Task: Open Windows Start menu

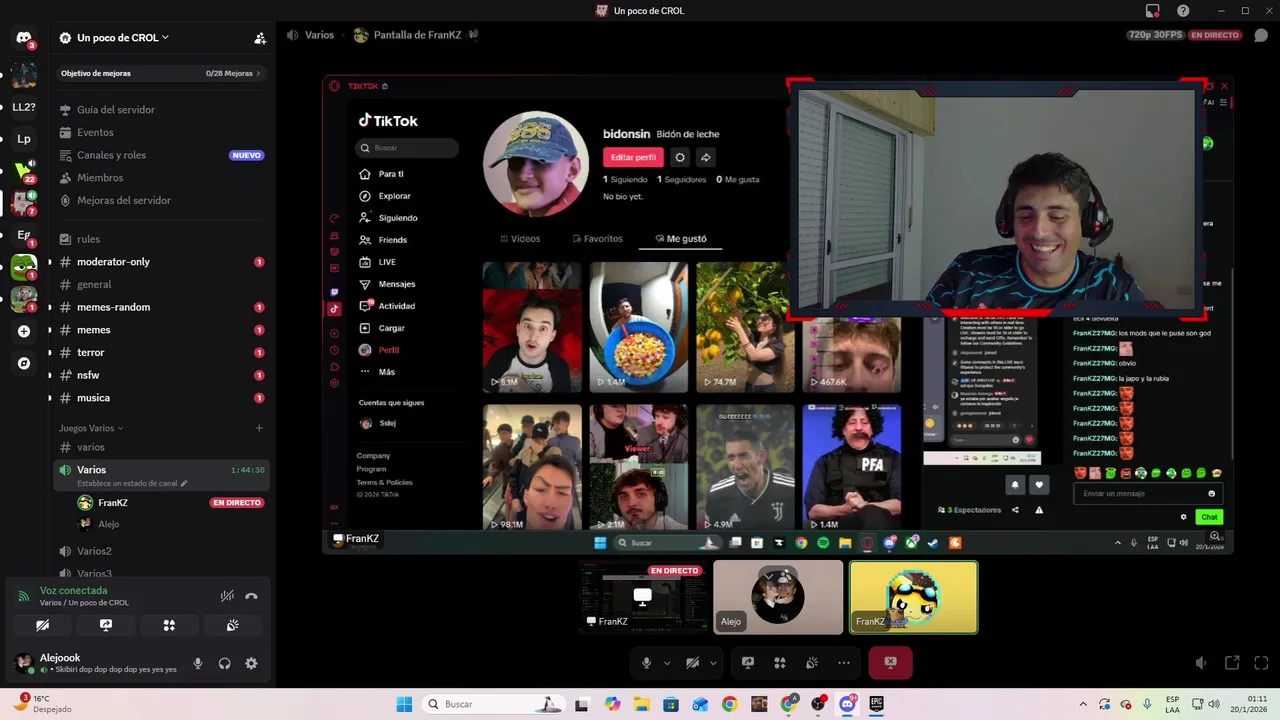Action: (x=404, y=704)
